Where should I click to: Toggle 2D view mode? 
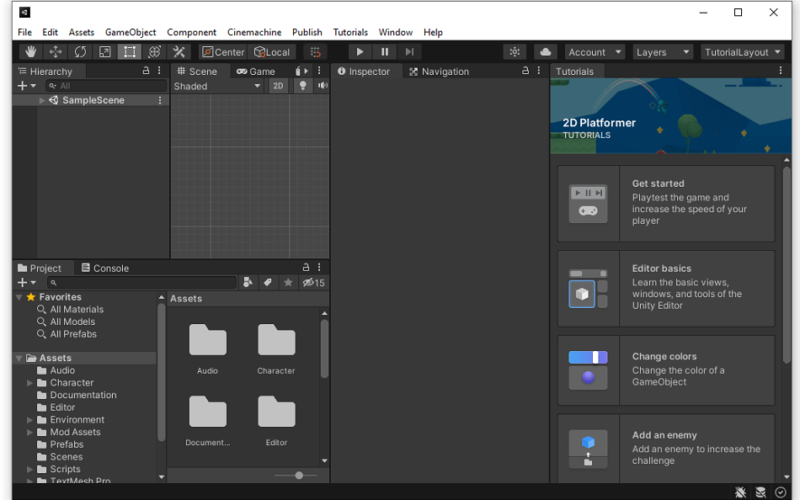(278, 86)
